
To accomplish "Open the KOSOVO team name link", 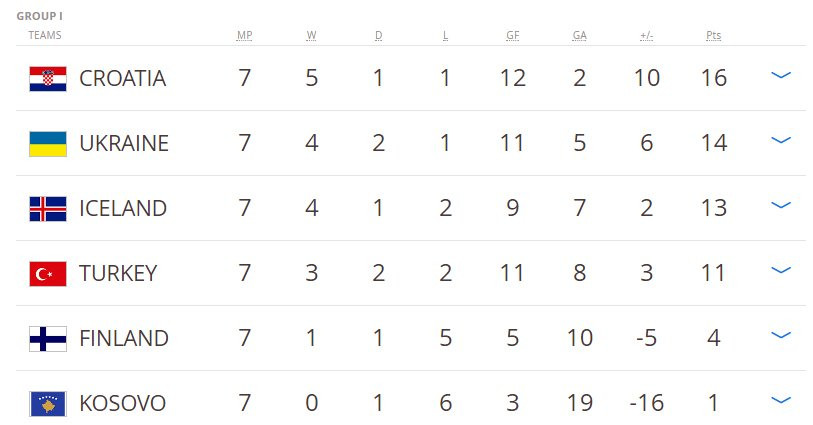I will click(122, 403).
